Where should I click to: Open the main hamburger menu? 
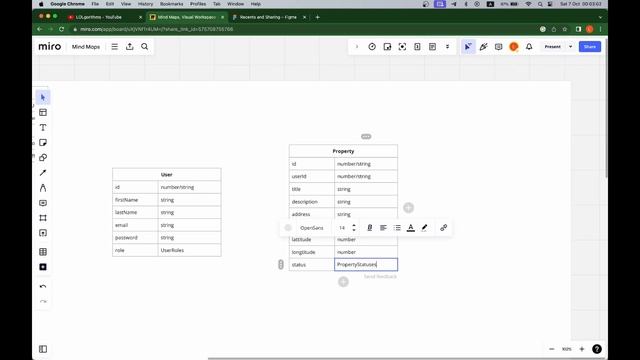pyautogui.click(x=115, y=47)
